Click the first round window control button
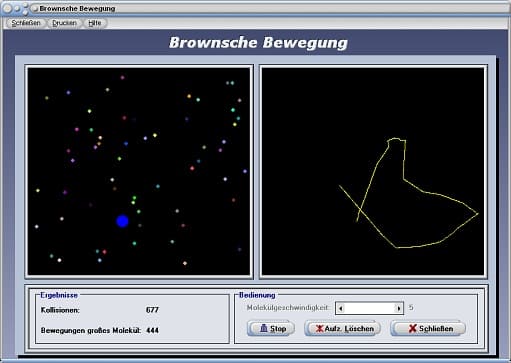Image resolution: width=511 pixels, height=363 pixels. tap(7, 9)
